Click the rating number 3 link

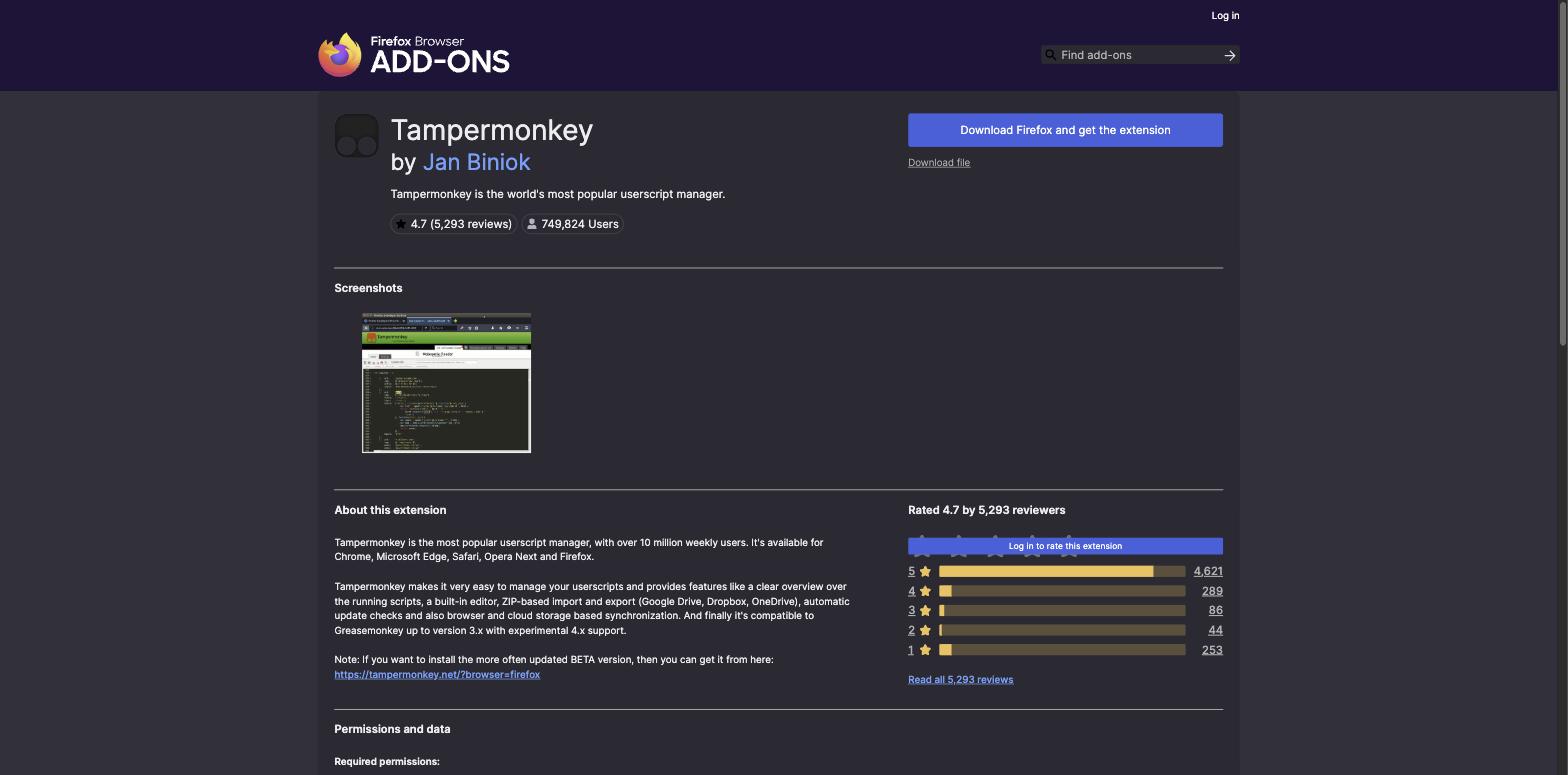click(x=911, y=611)
